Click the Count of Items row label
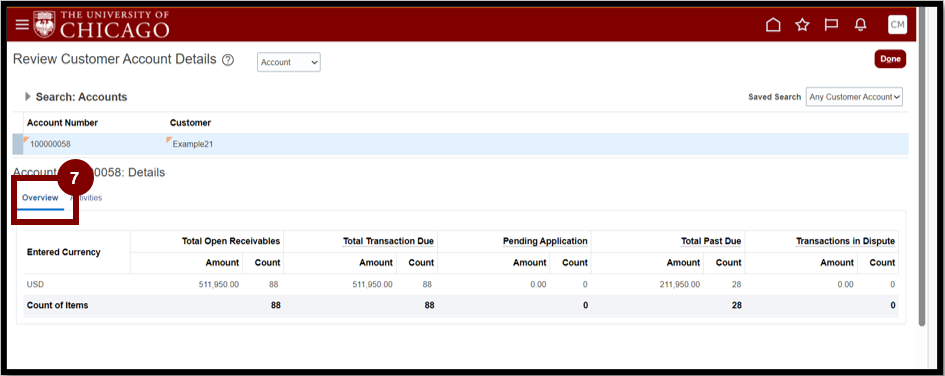 click(58, 306)
